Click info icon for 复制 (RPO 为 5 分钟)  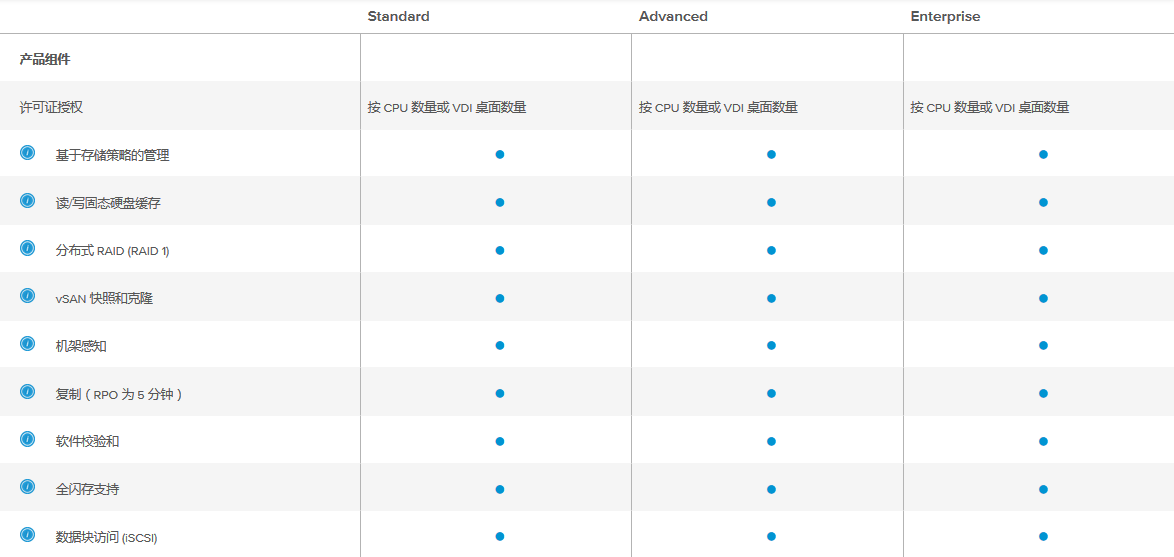[28, 392]
